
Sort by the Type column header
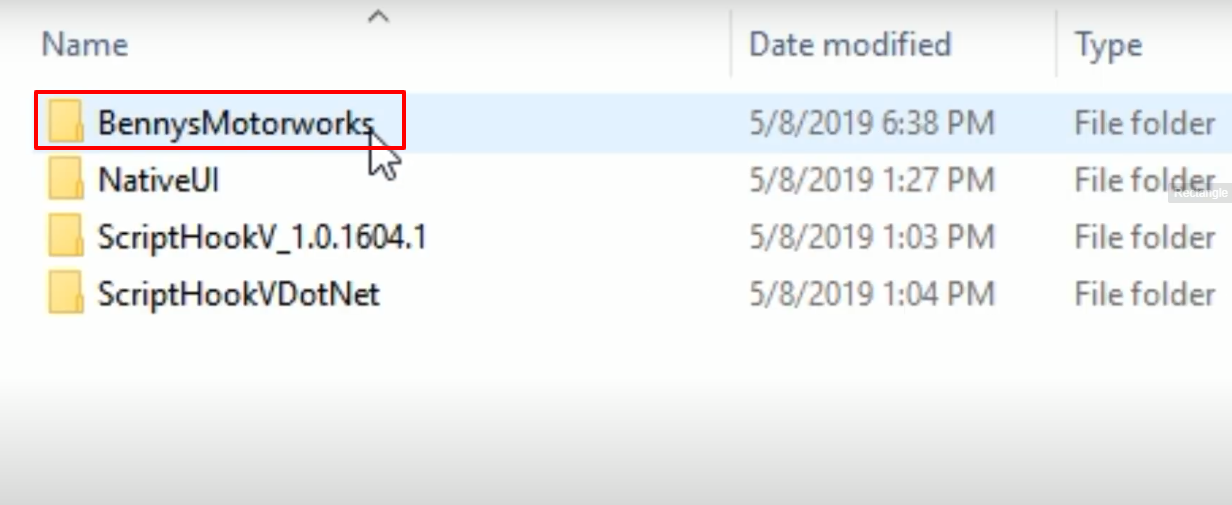1108,45
